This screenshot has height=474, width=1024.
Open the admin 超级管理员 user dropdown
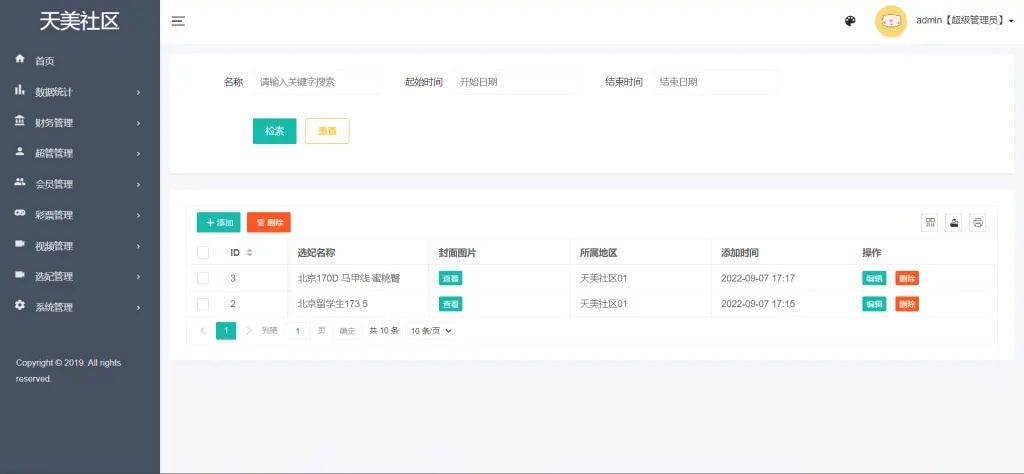click(x=965, y=21)
